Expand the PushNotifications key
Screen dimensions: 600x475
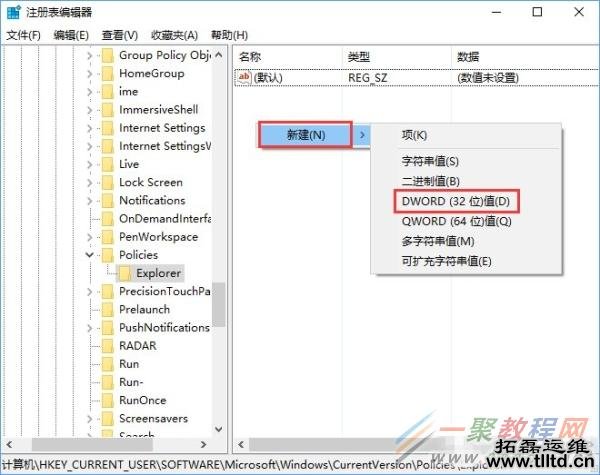point(90,328)
